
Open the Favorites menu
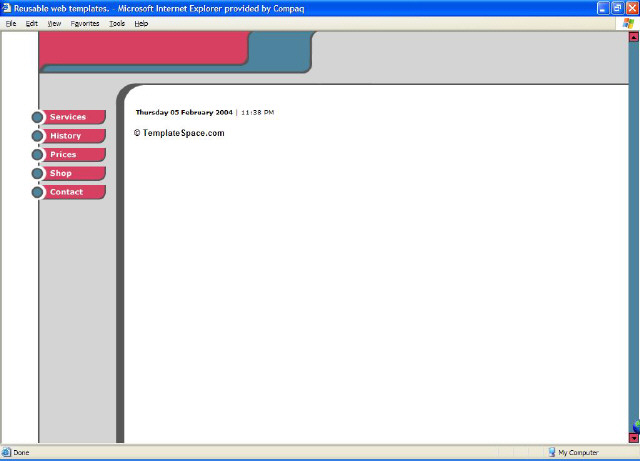(85, 23)
